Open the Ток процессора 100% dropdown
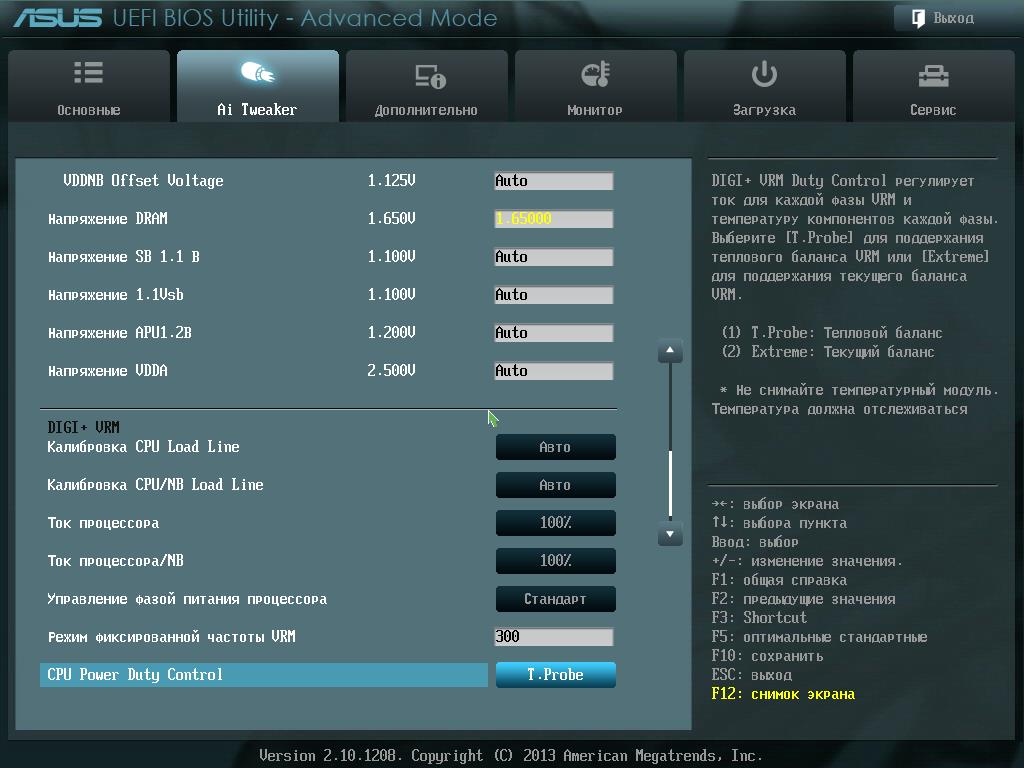Image resolution: width=1024 pixels, height=768 pixels. pos(555,523)
